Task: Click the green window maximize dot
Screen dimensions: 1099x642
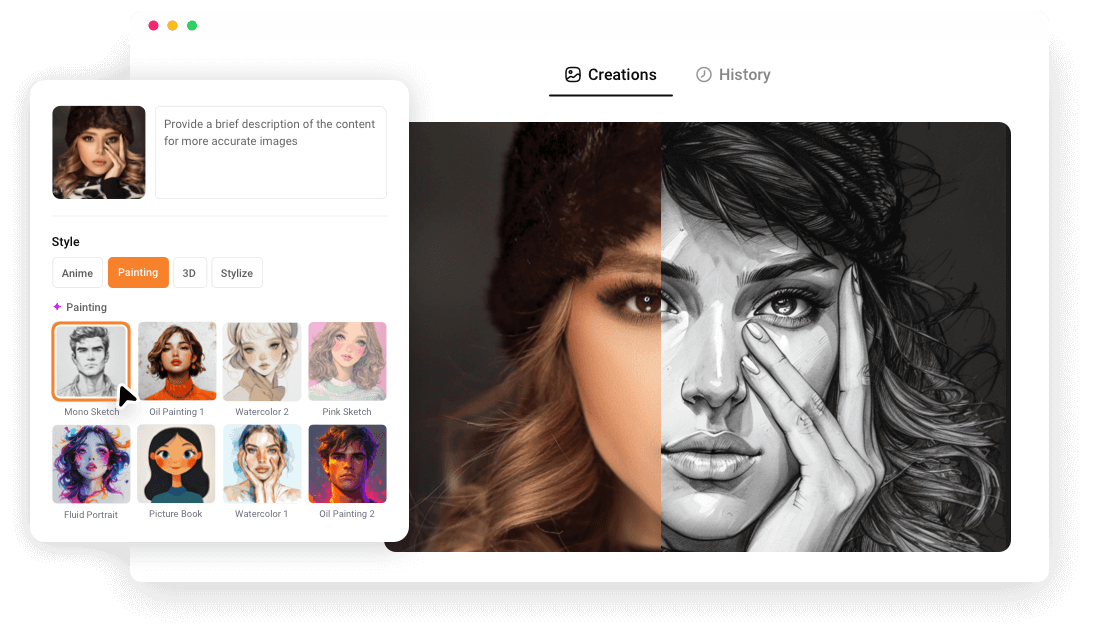Action: 192,26
